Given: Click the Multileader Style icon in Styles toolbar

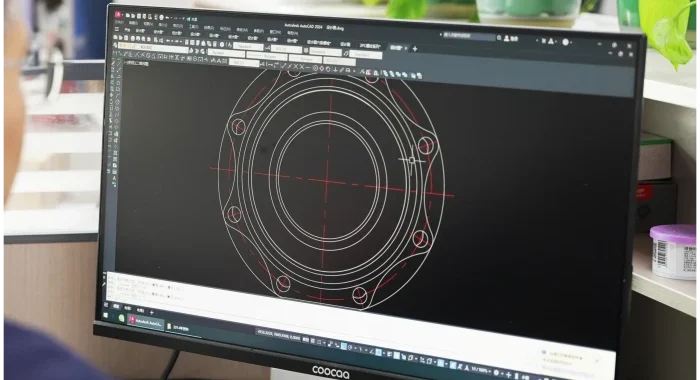Looking at the screenshot, I should click(346, 54).
